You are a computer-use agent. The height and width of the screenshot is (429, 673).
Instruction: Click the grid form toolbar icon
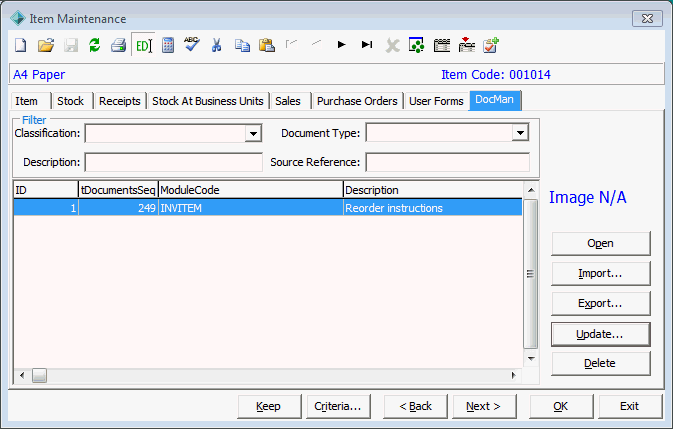coord(442,45)
